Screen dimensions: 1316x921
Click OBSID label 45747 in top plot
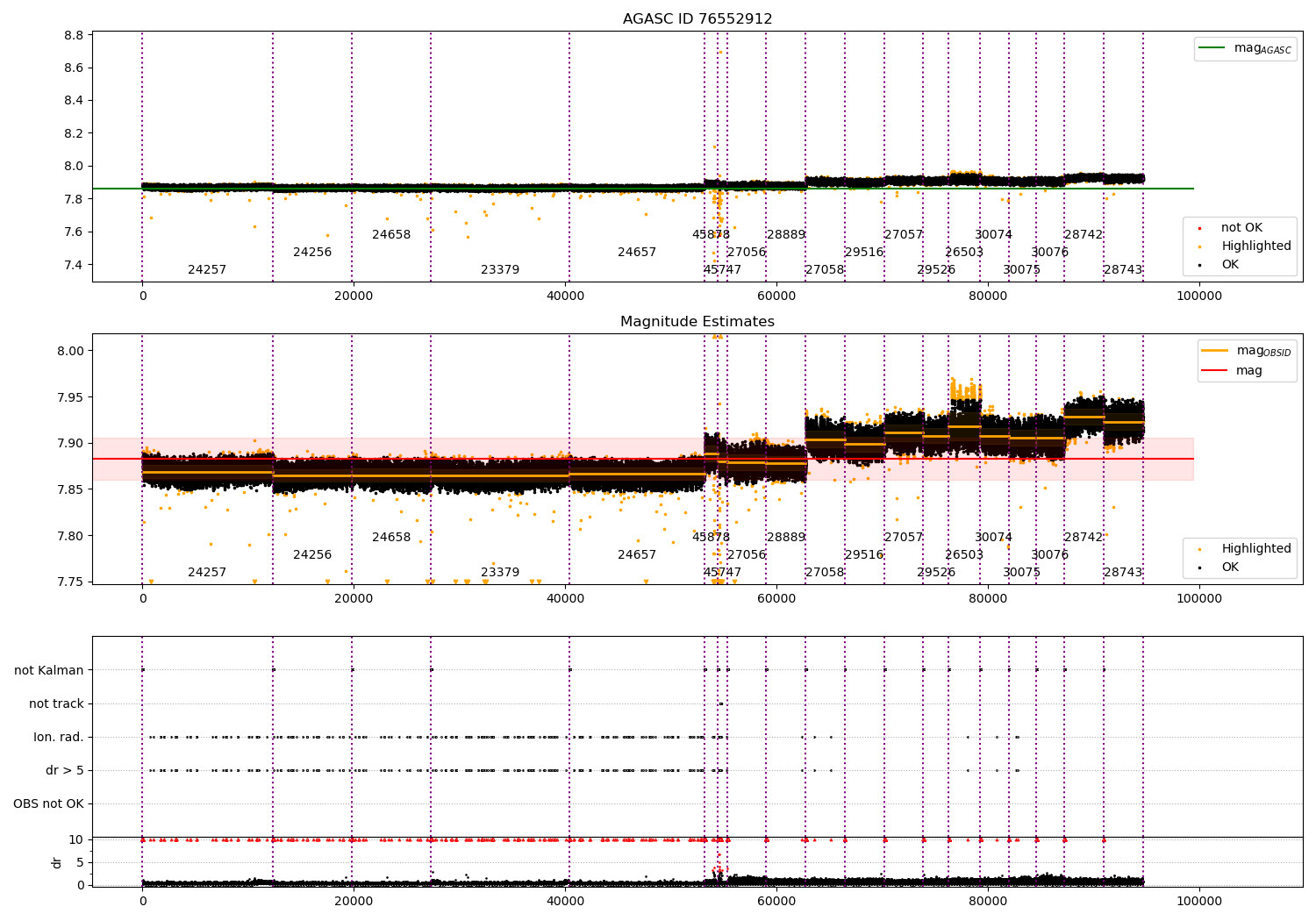722,270
